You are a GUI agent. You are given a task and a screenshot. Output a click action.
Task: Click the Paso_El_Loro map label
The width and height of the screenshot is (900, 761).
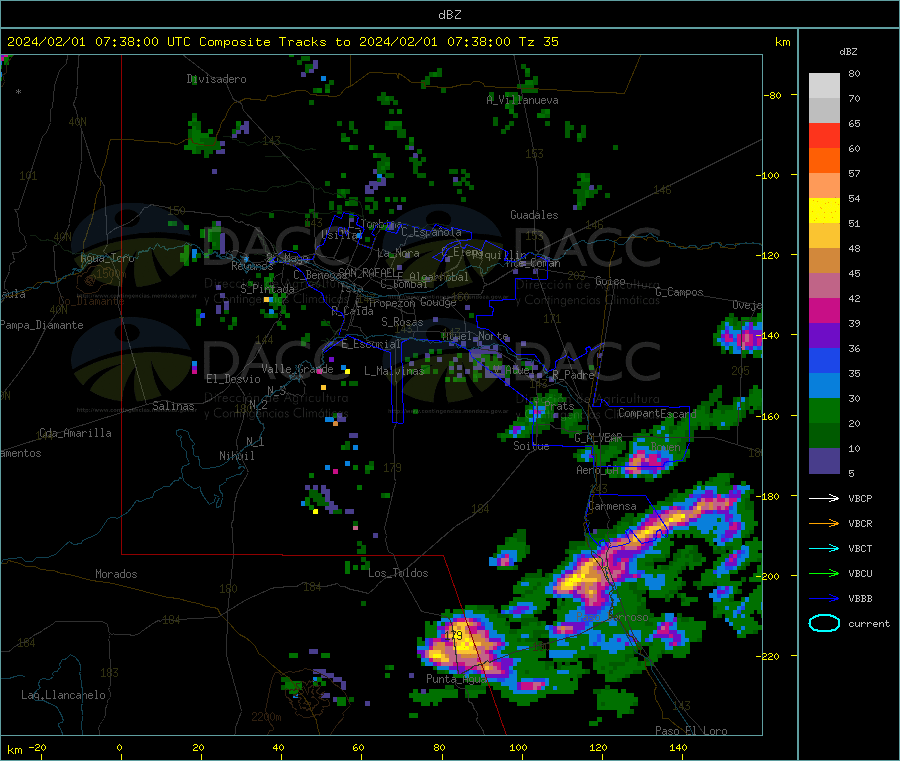click(691, 731)
